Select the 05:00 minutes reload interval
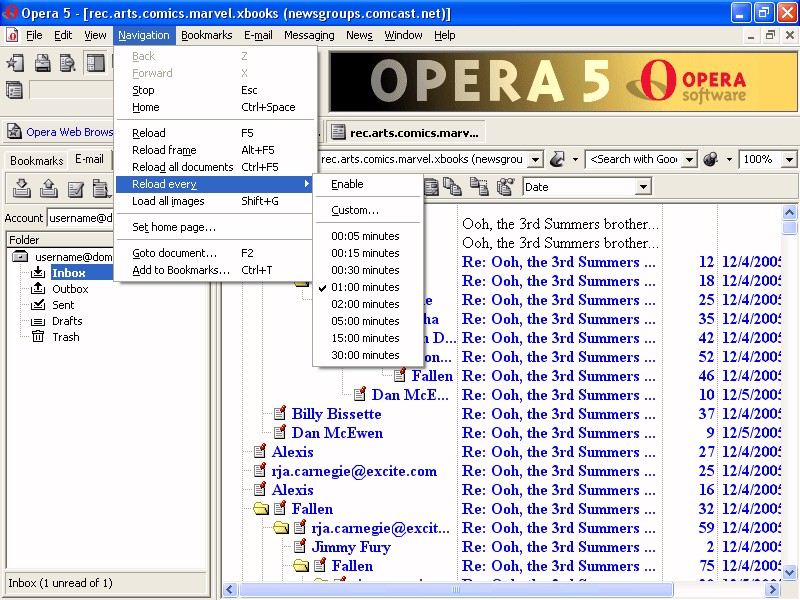The height and width of the screenshot is (600, 800). 365,321
